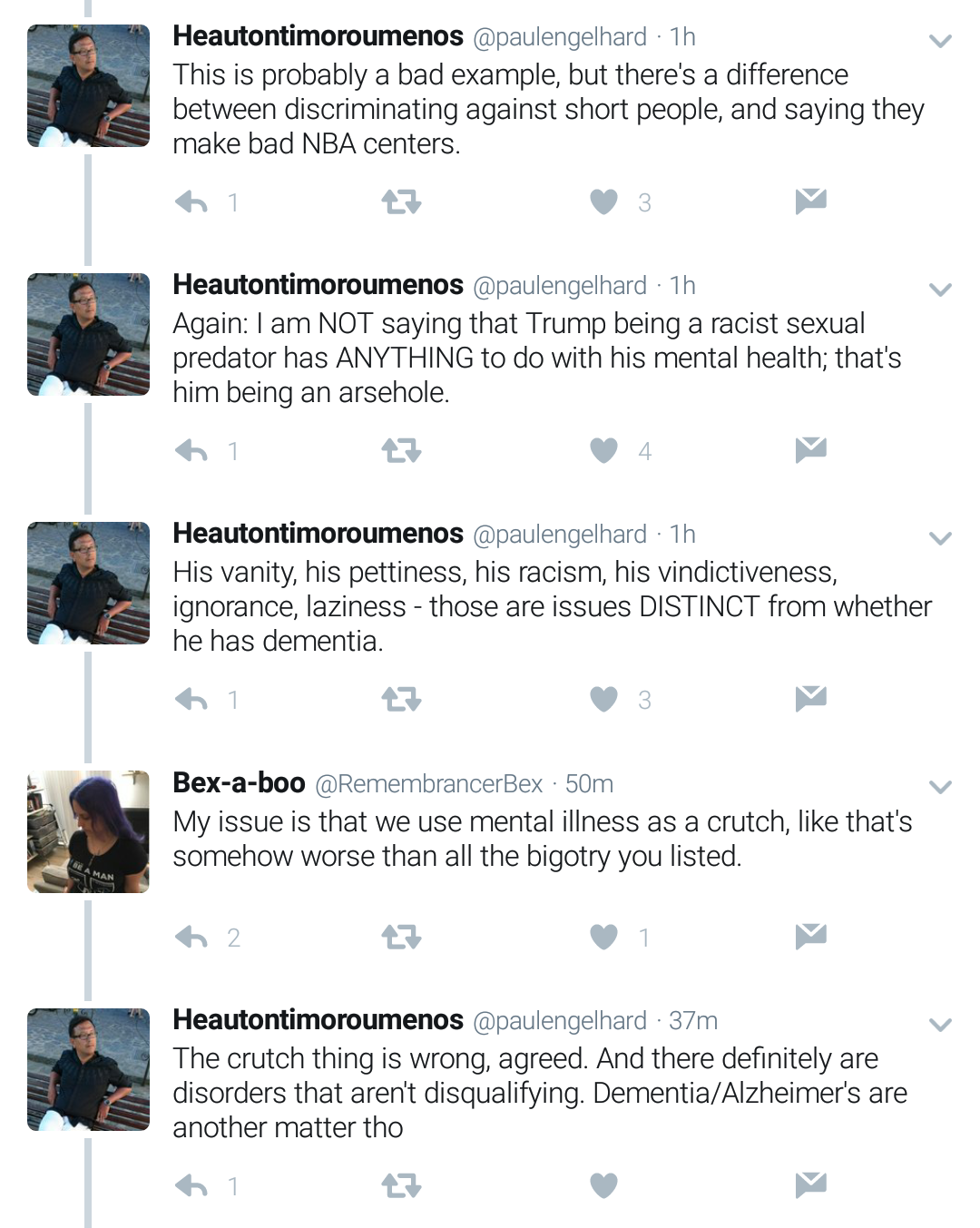980x1228 pixels.
Task: Retweet the Dementia/Alzheimer's tweet
Action: (x=401, y=1185)
